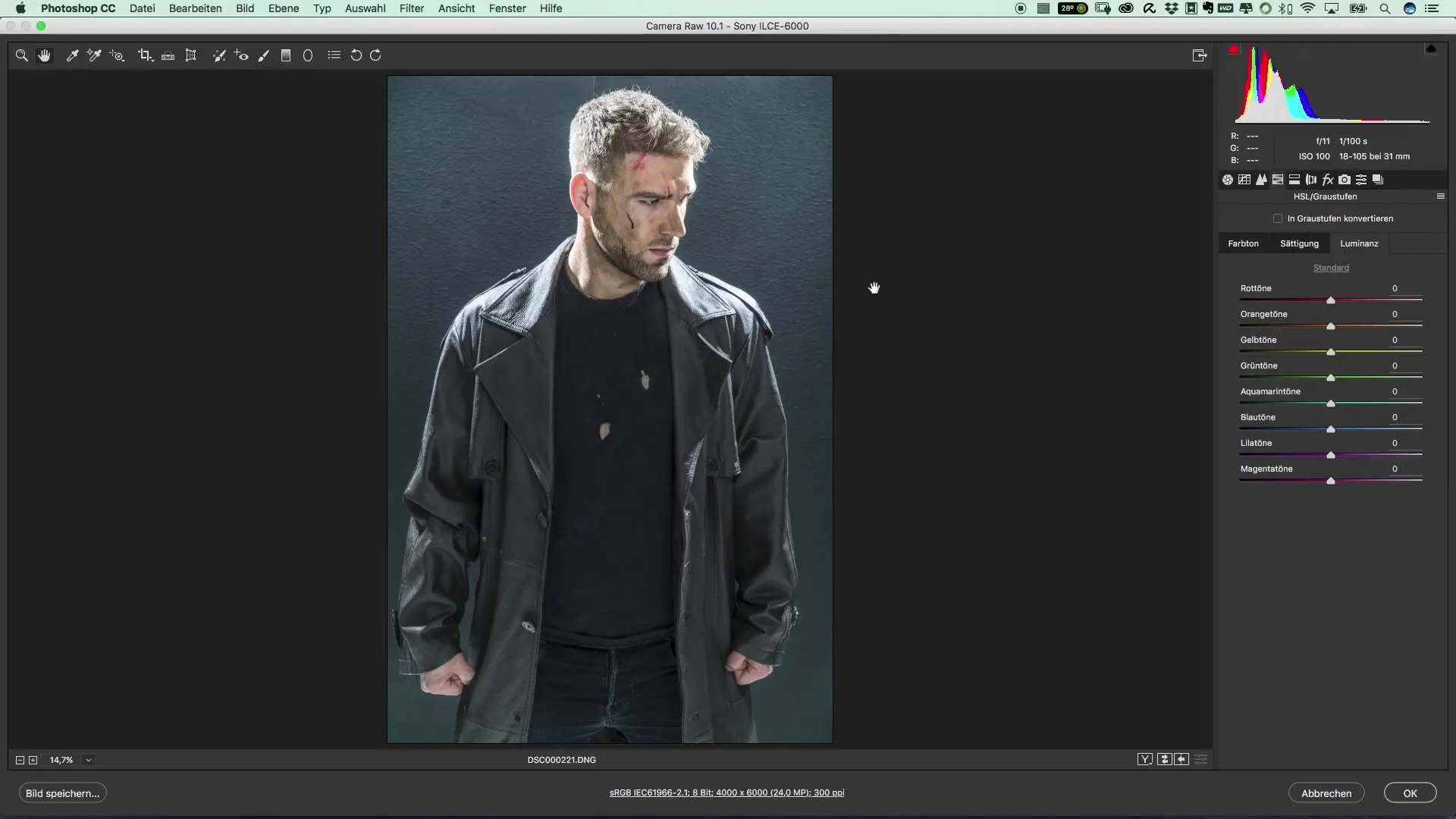Open the Basic adjustments panel icon
Image resolution: width=1456 pixels, height=819 pixels.
(1228, 180)
